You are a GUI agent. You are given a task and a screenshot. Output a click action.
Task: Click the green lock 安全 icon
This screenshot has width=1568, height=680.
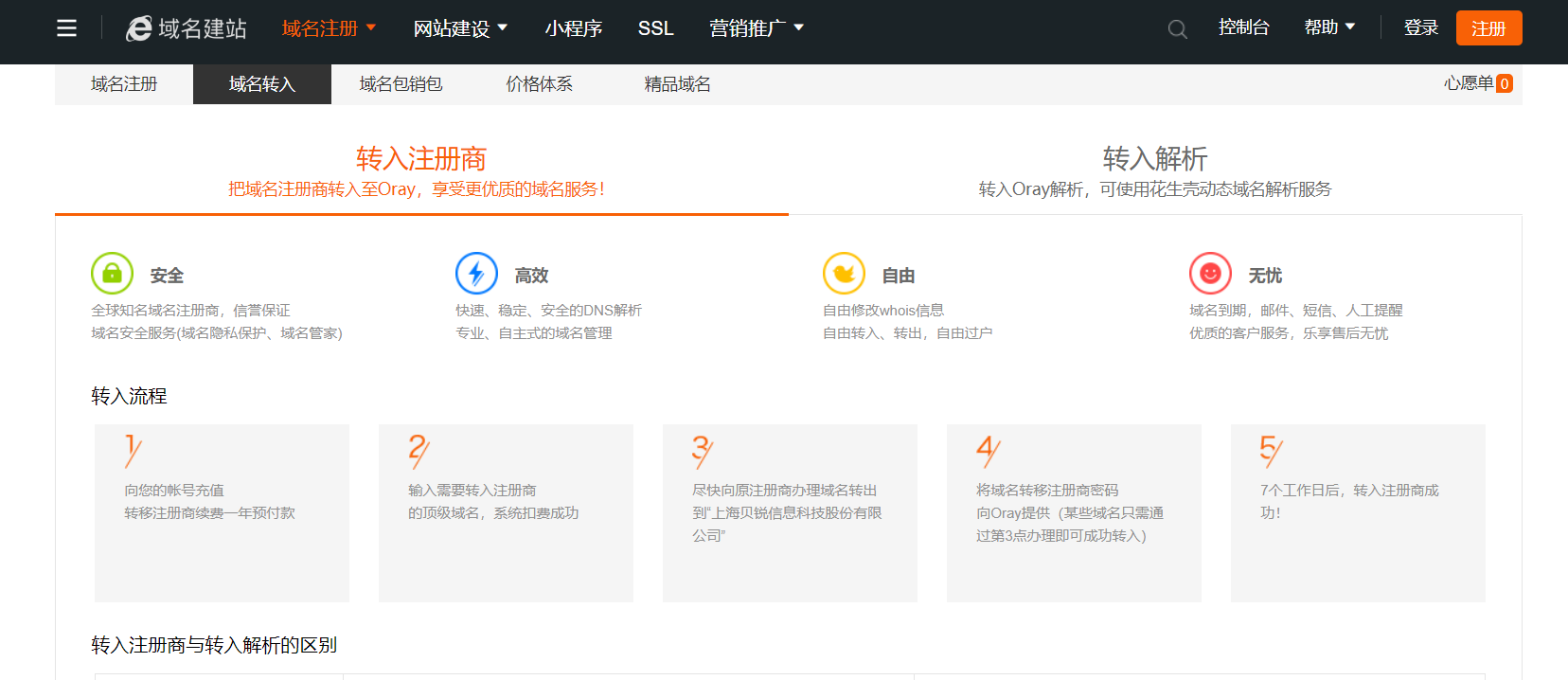tap(112, 274)
